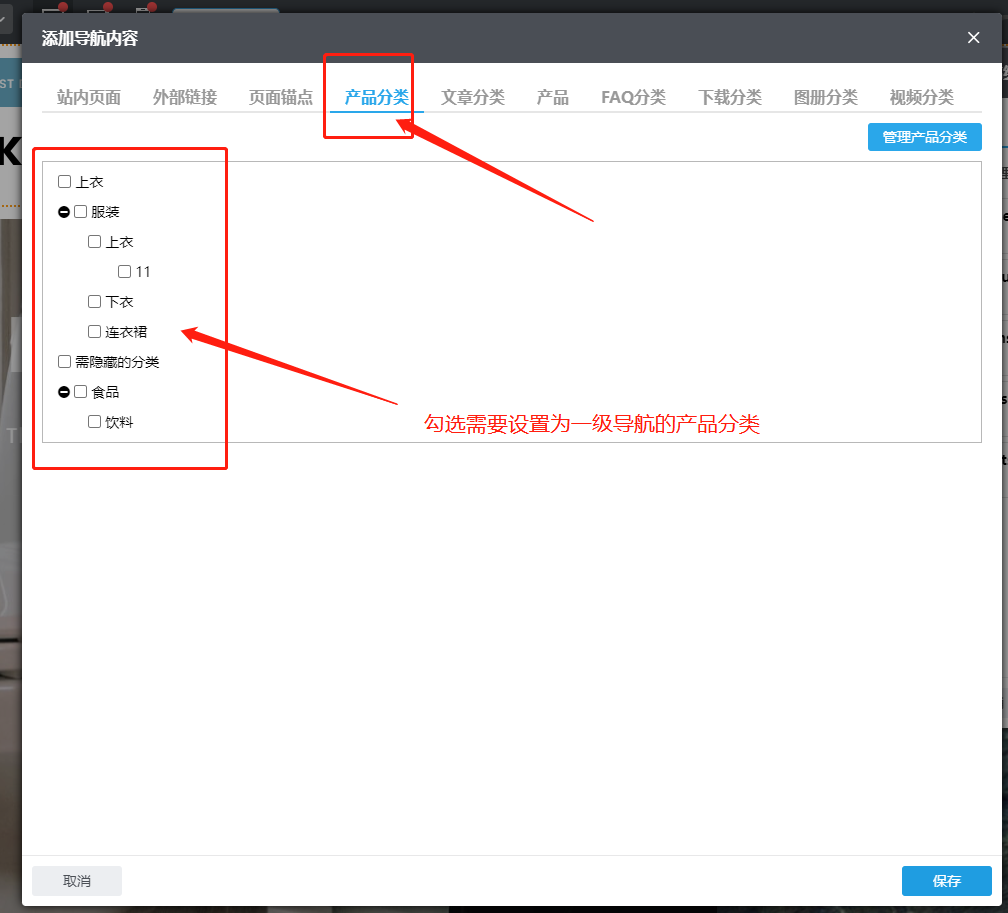Image resolution: width=1008 pixels, height=913 pixels.
Task: Check the 11 sub-category checkbox
Action: click(125, 272)
